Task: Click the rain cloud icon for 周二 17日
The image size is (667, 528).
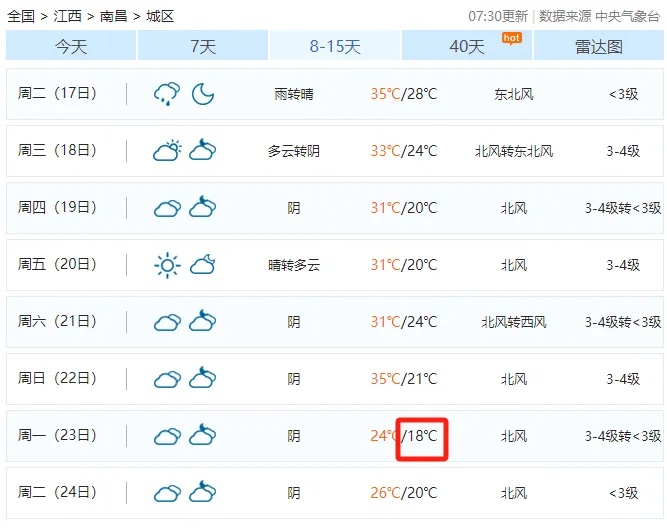Action: (x=167, y=94)
